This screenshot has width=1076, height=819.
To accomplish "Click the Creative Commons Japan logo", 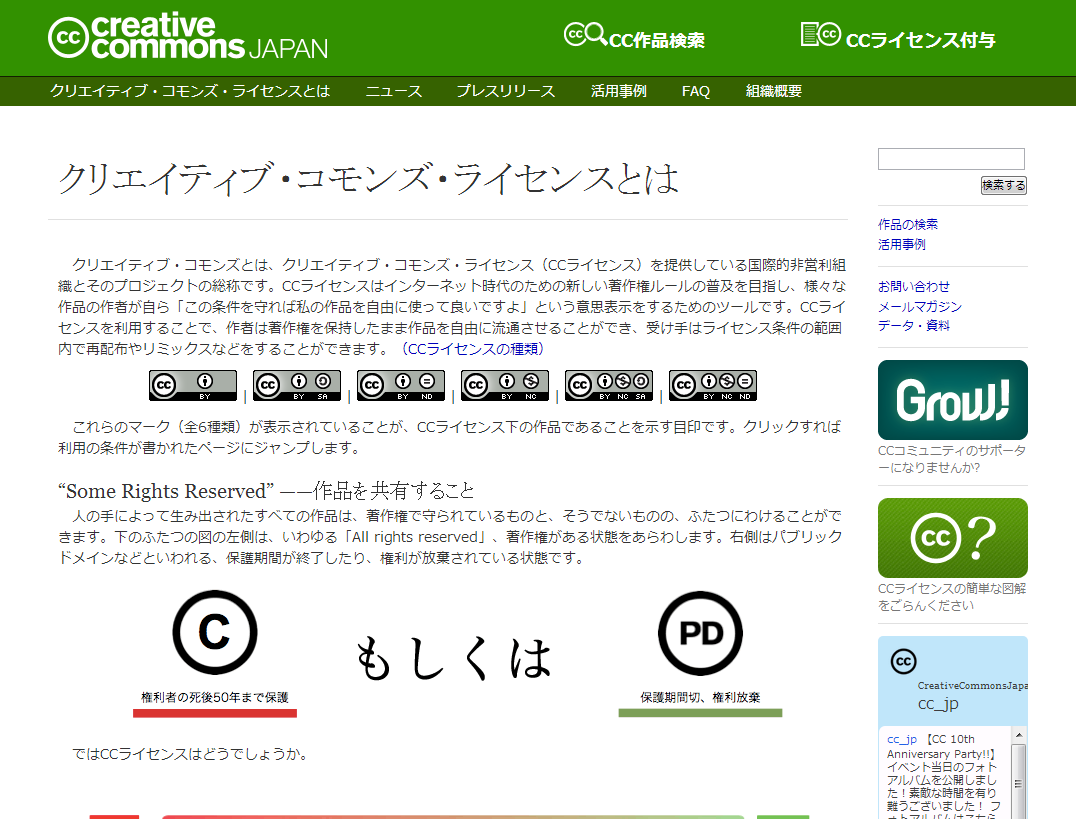I will (x=187, y=36).
